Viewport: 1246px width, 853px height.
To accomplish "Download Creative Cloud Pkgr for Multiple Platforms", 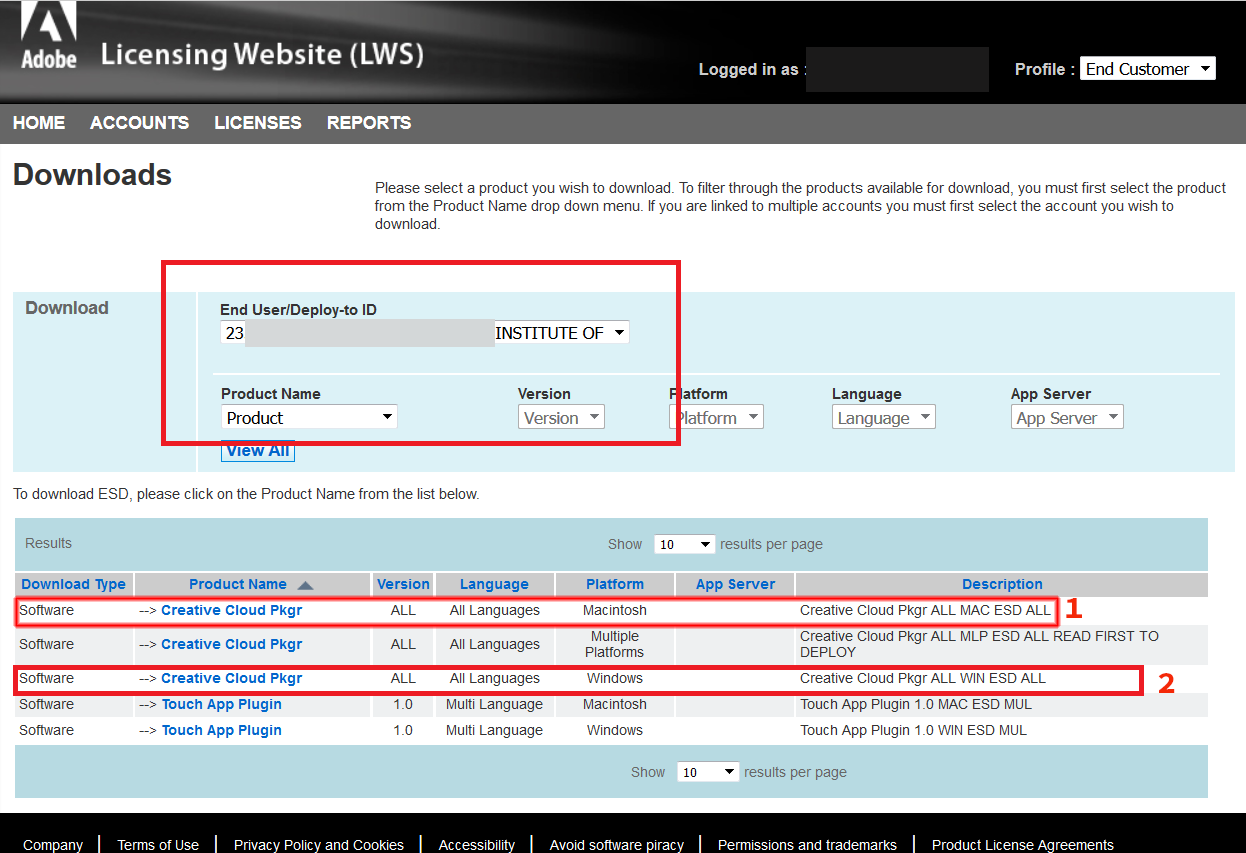I will (231, 644).
